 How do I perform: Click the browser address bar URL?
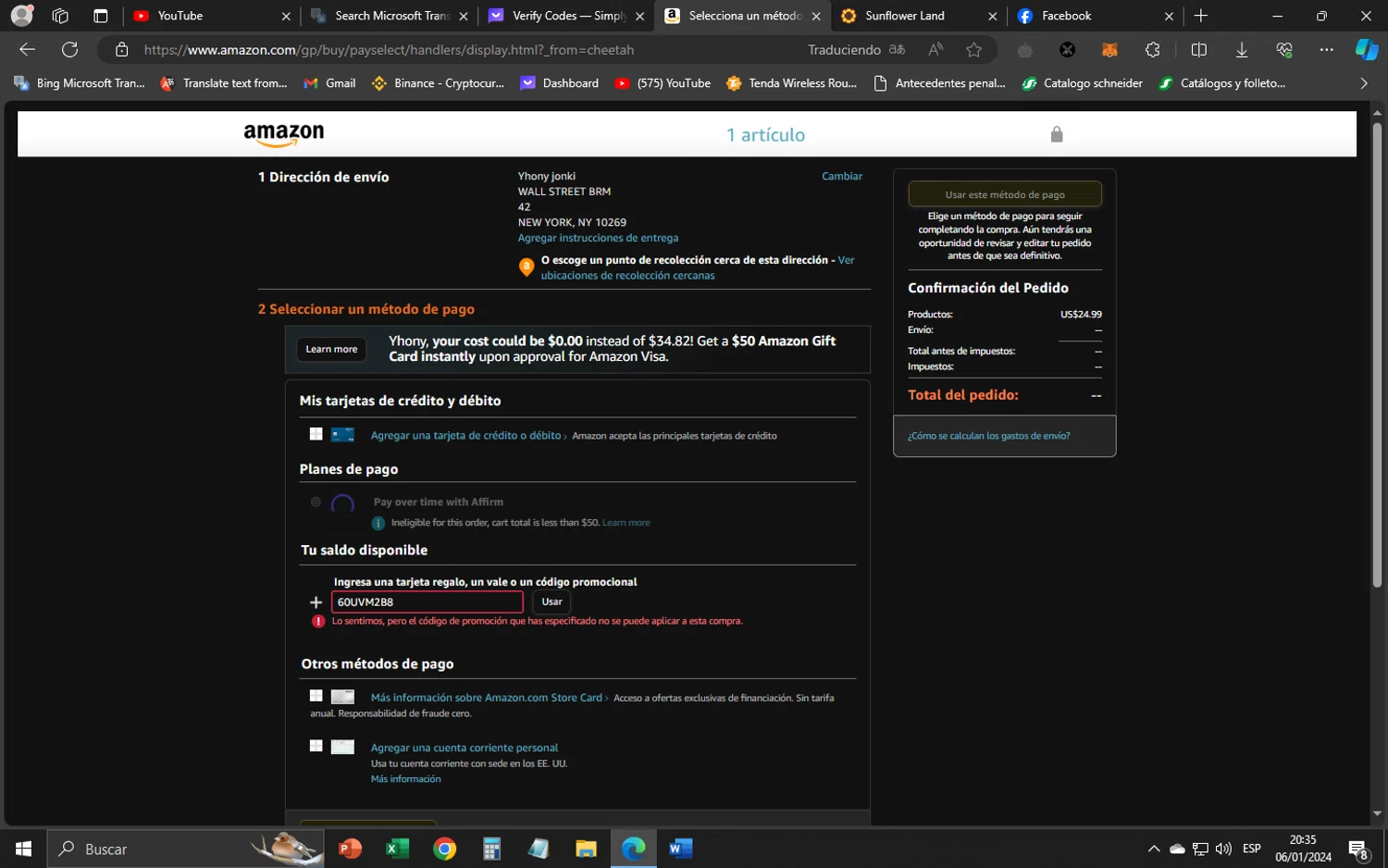tap(389, 50)
